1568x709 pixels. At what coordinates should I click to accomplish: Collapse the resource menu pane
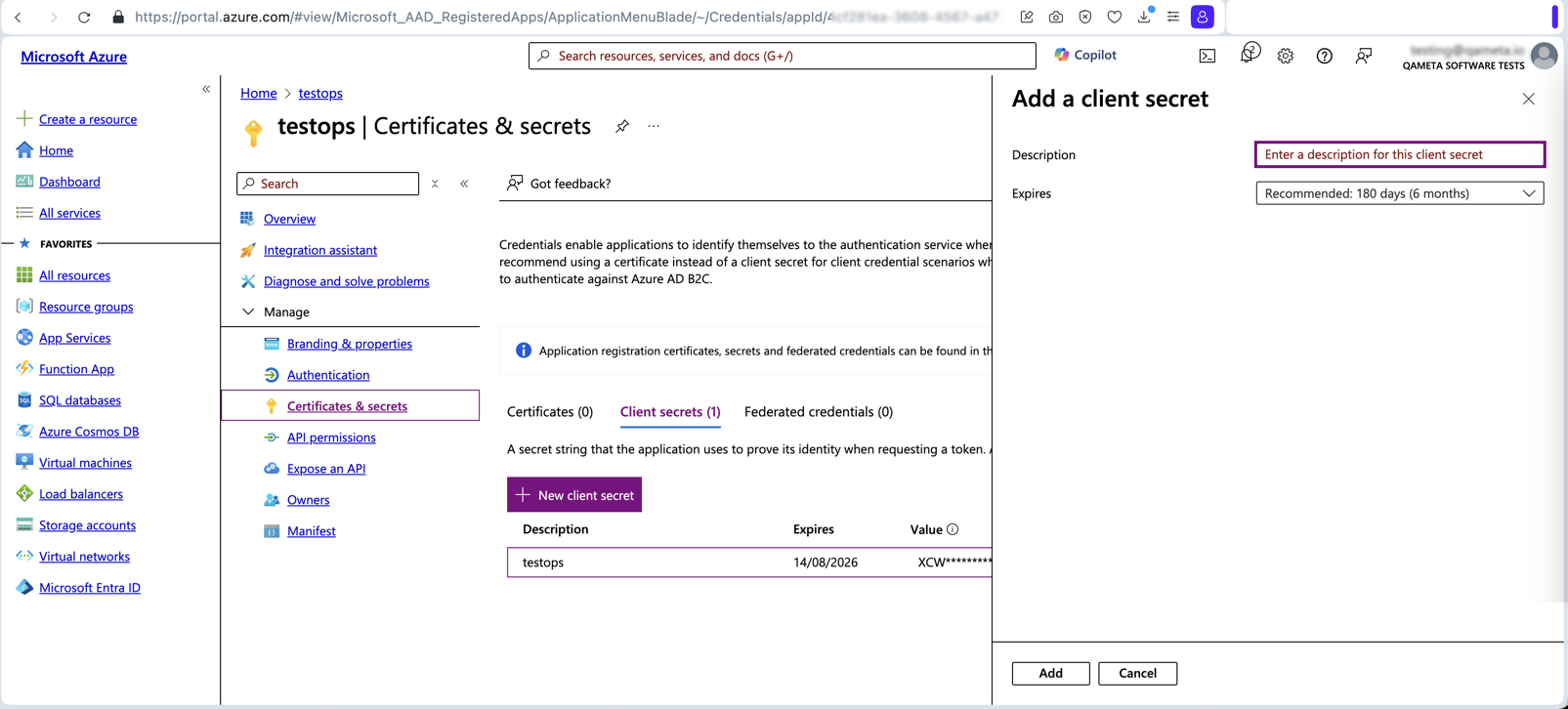pos(464,184)
